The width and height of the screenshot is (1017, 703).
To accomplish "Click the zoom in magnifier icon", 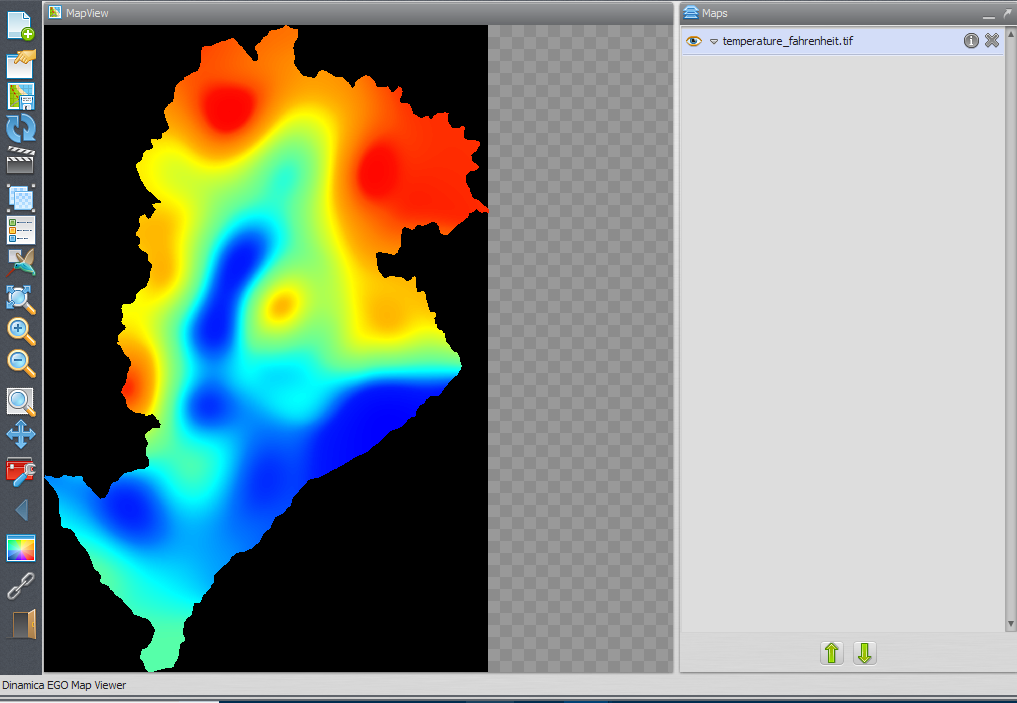I will pyautogui.click(x=21, y=331).
